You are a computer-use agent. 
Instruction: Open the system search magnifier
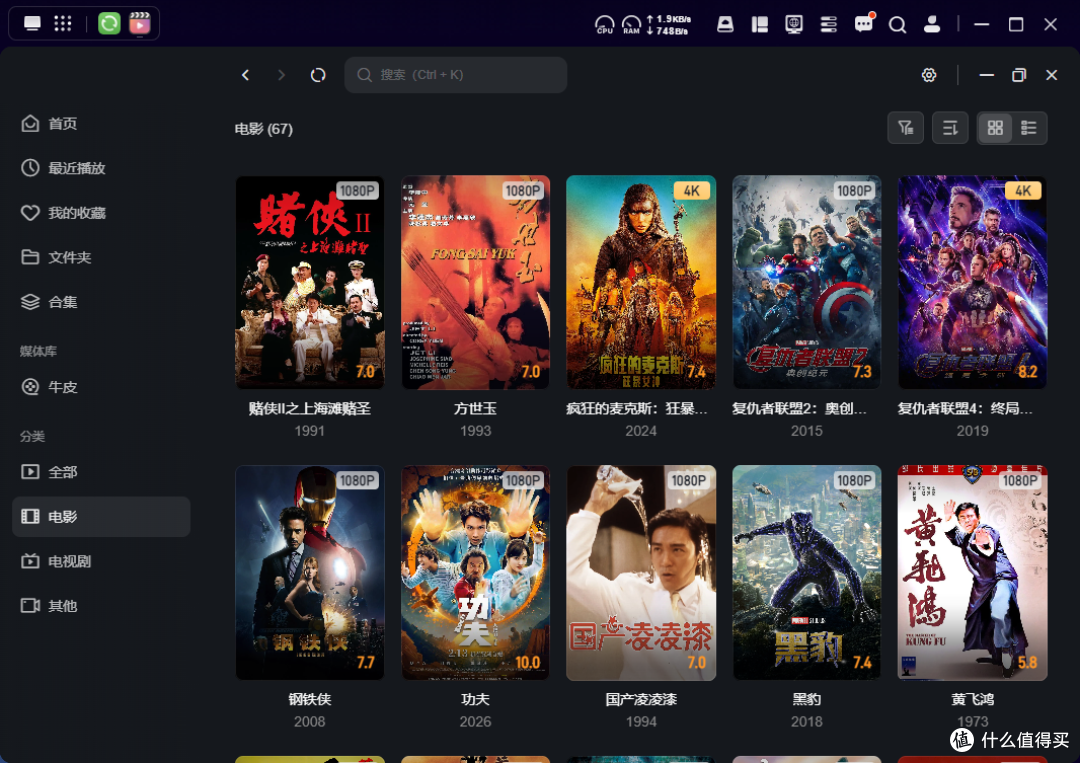pos(897,25)
